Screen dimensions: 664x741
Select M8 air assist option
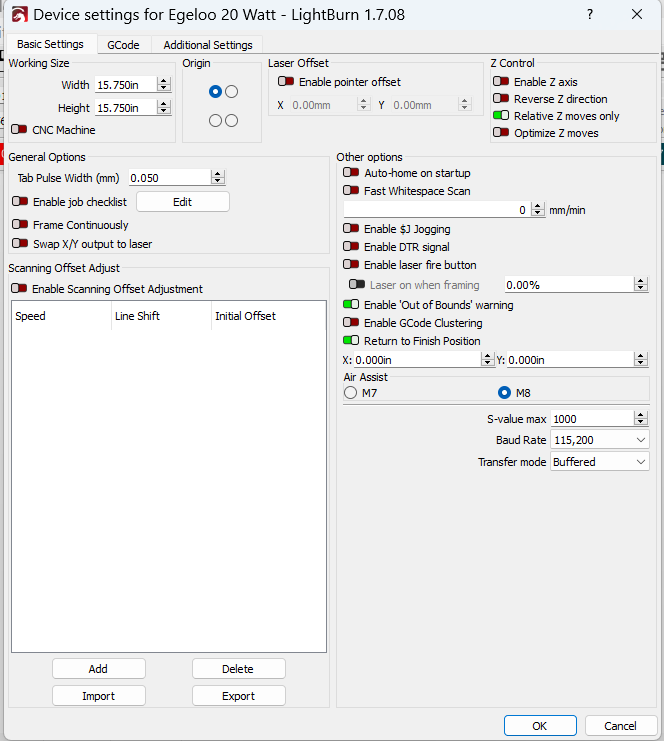tap(505, 393)
